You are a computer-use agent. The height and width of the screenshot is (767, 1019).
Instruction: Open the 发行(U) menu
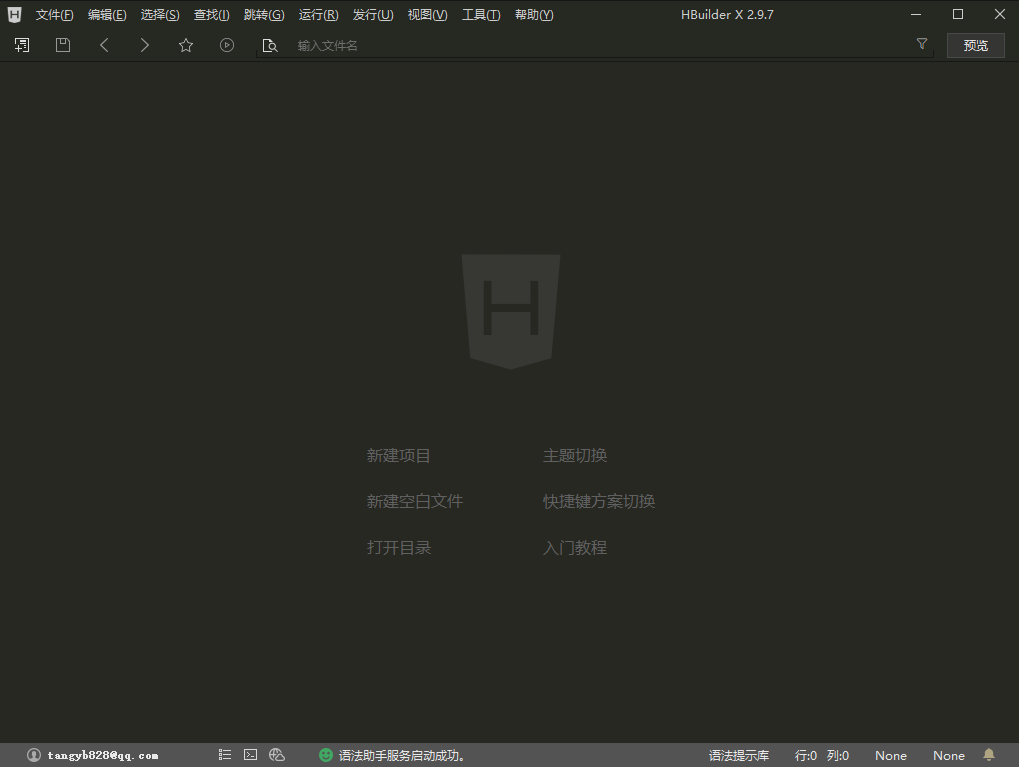(x=373, y=14)
